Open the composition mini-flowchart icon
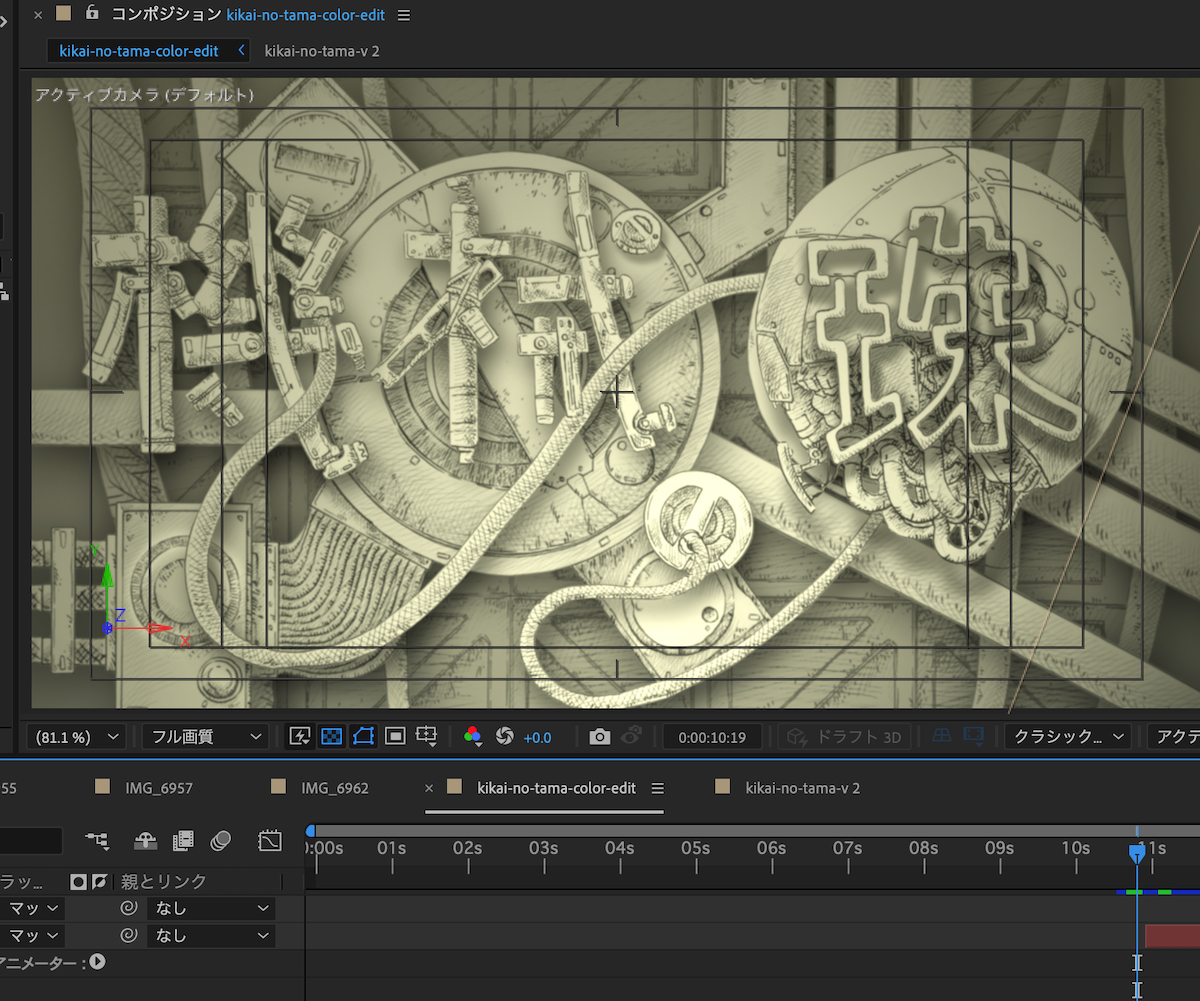 coord(98,841)
